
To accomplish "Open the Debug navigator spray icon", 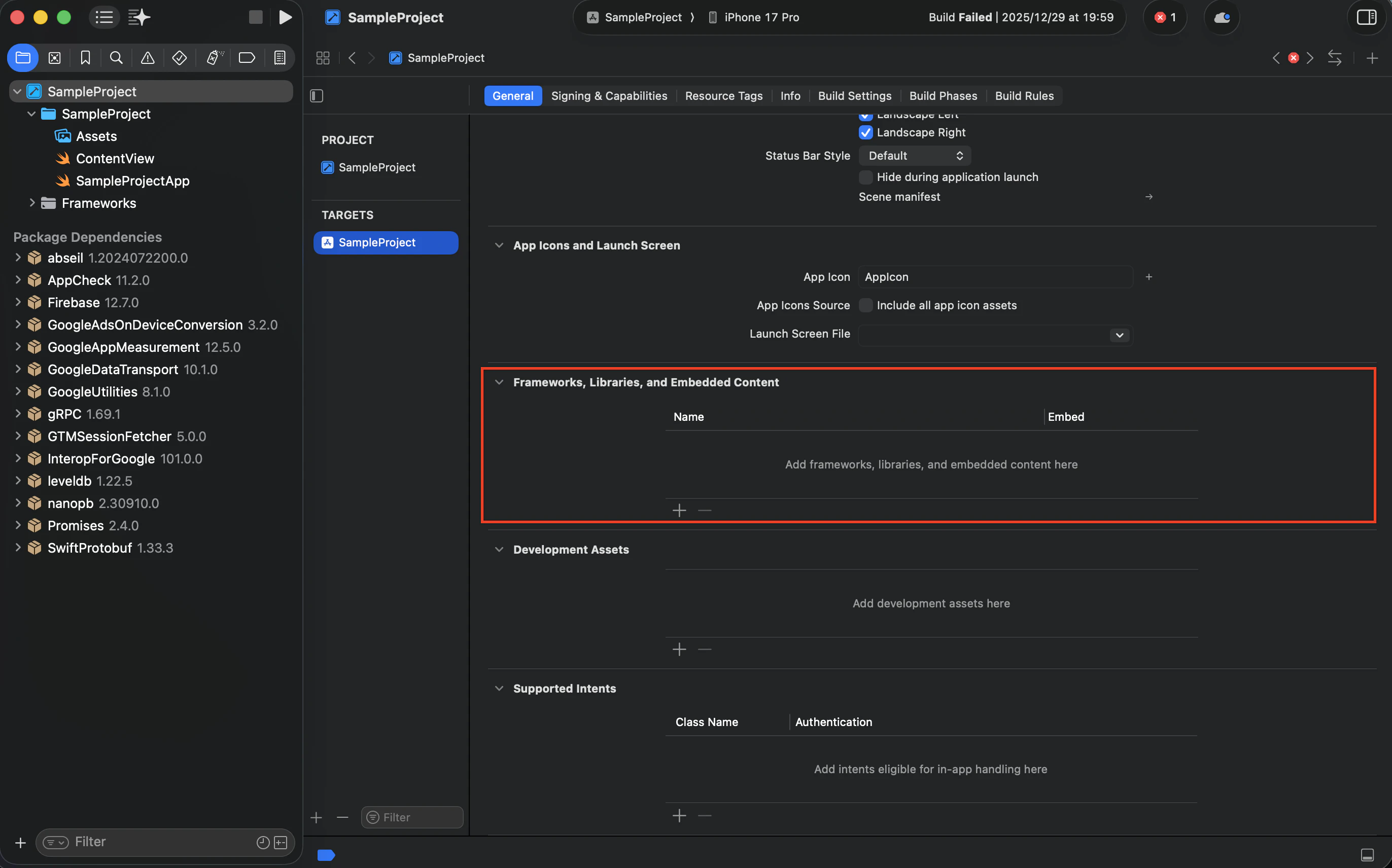I will (x=214, y=58).
